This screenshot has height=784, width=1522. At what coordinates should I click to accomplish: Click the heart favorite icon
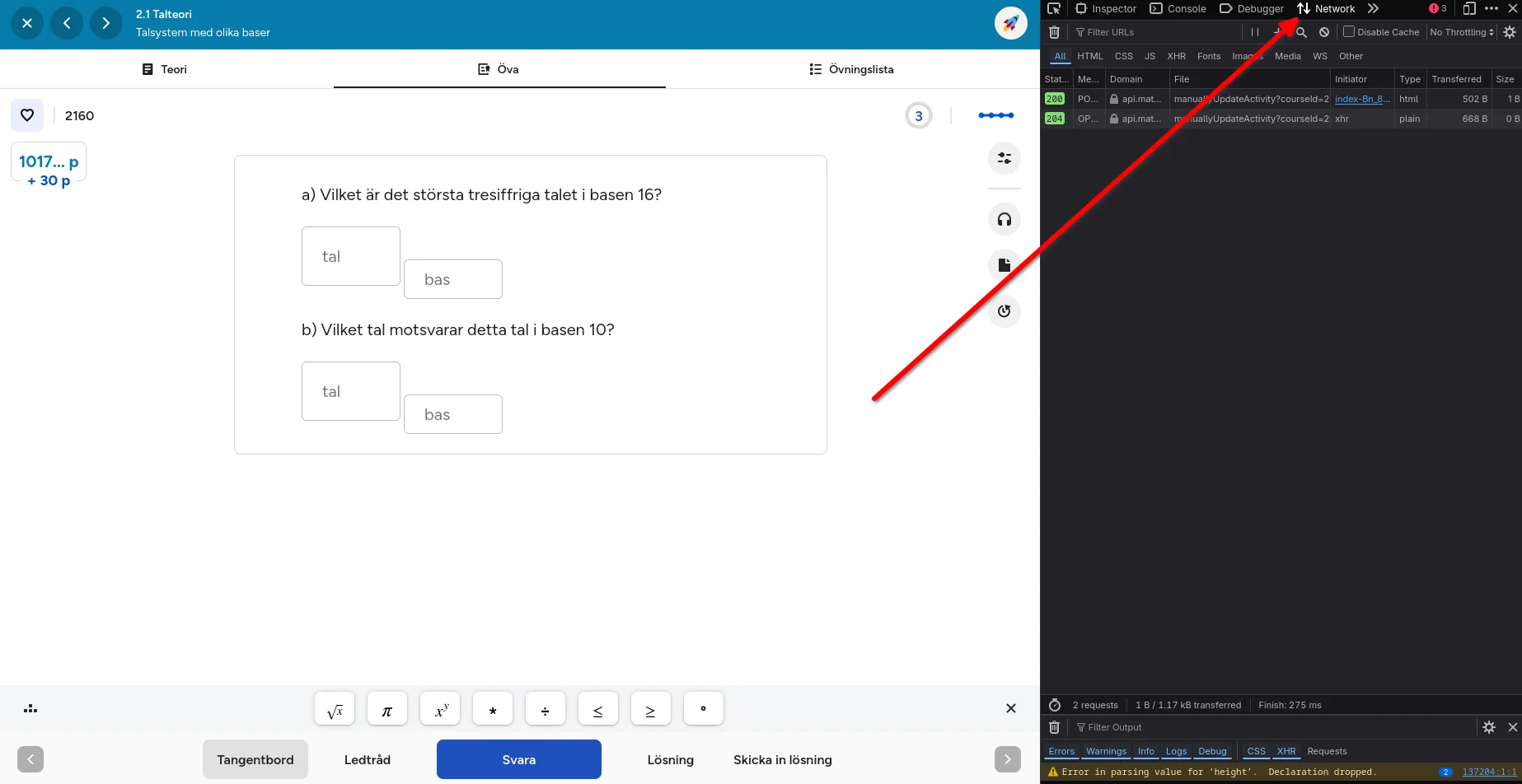[27, 115]
